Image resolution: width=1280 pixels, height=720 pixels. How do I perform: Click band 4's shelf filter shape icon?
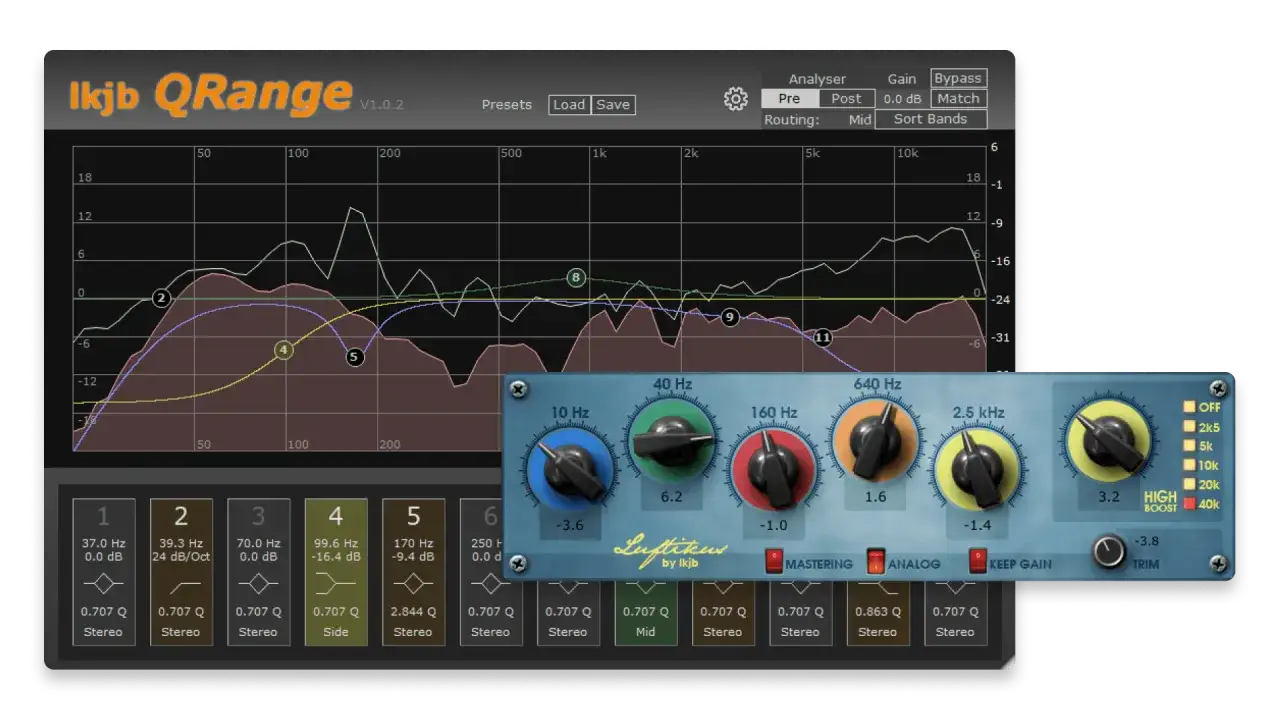[336, 583]
